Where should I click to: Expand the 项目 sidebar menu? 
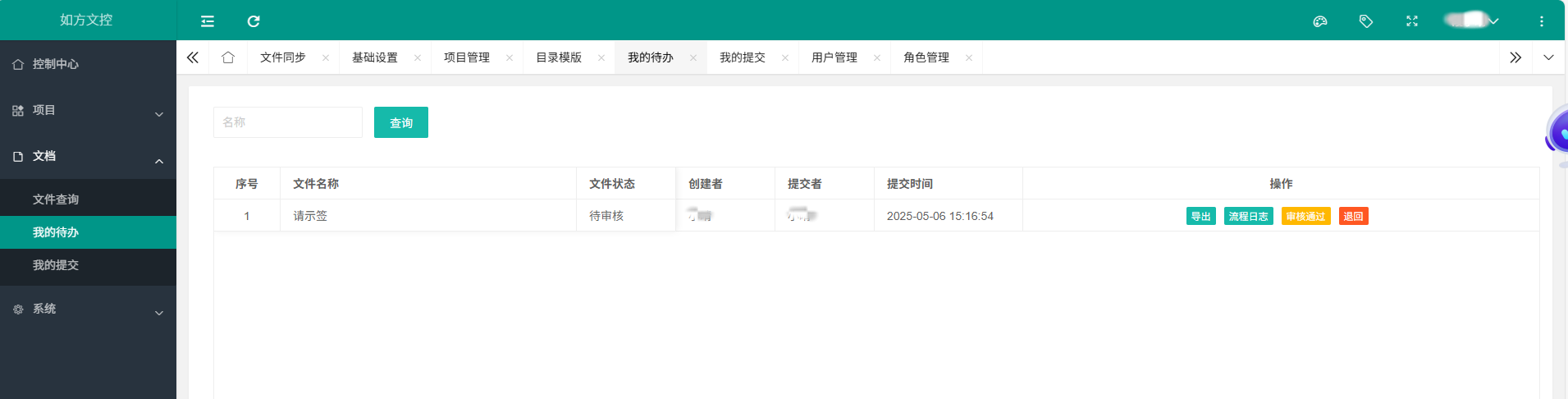[88, 110]
